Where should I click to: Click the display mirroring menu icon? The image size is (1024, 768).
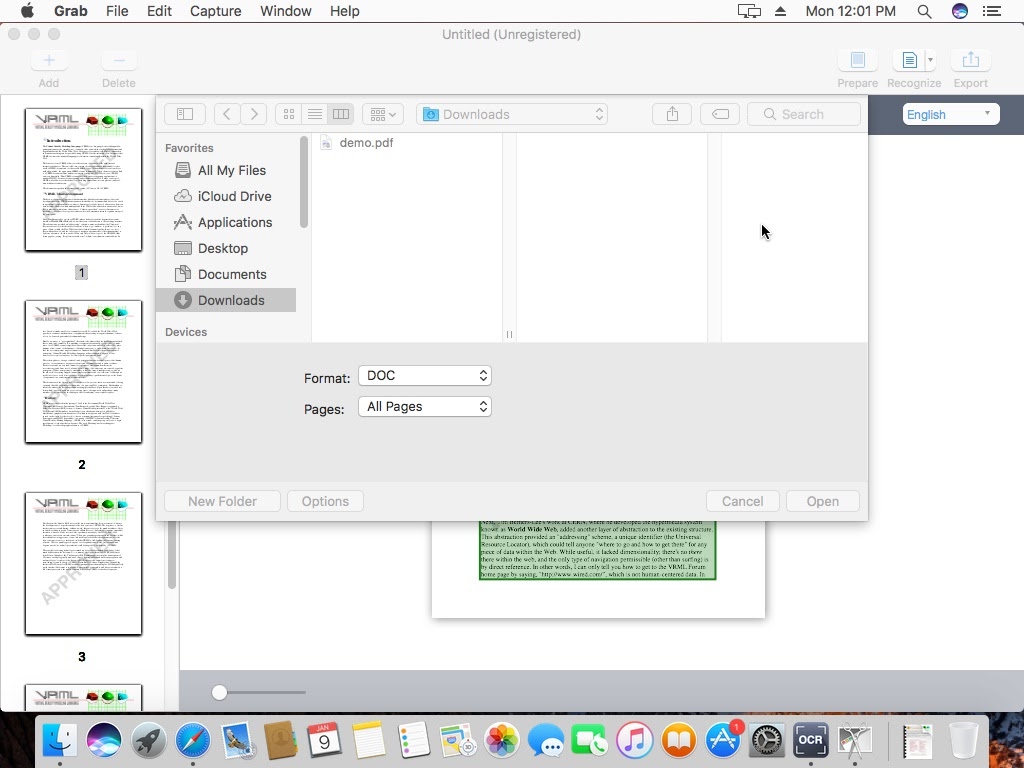coord(749,11)
